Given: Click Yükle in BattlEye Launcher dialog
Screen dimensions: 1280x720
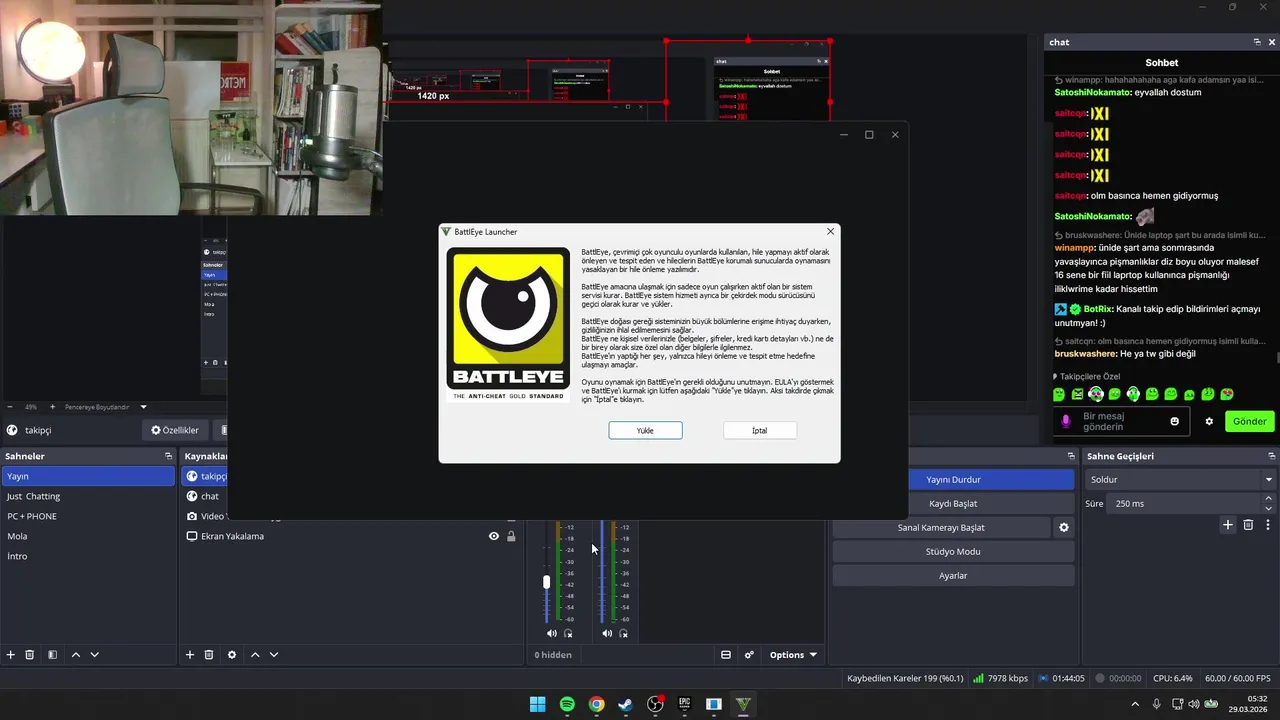Looking at the screenshot, I should coord(645,430).
